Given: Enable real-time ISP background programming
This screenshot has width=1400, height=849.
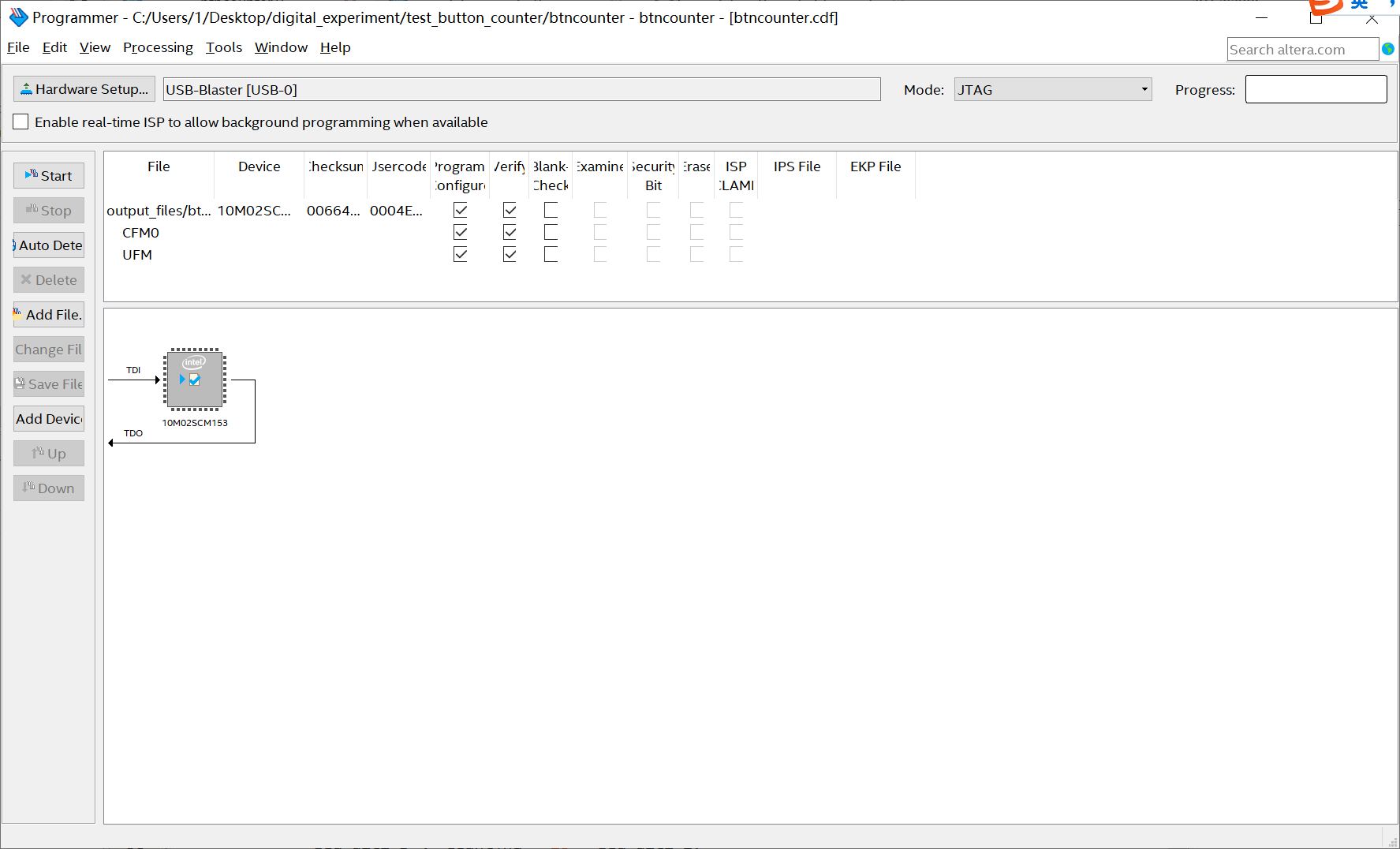Looking at the screenshot, I should point(21,121).
